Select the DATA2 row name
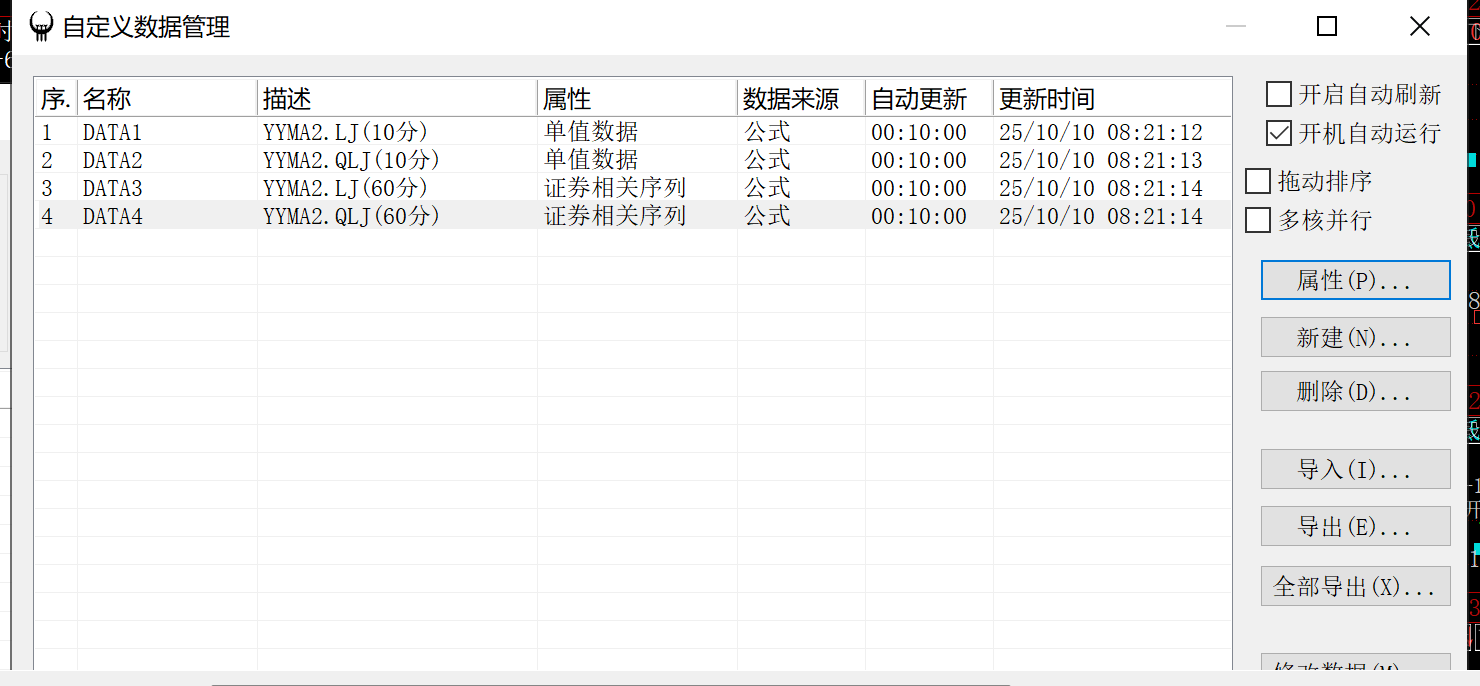 pyautogui.click(x=113, y=160)
